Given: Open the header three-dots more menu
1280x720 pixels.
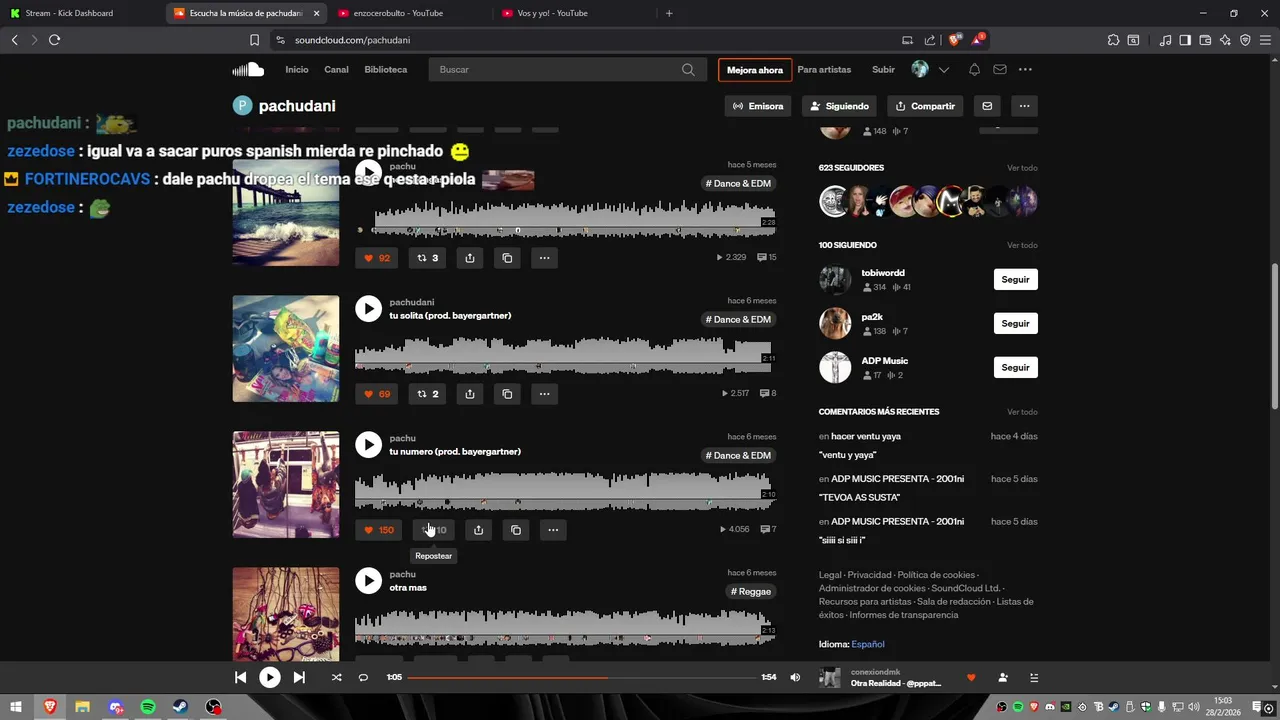Looking at the screenshot, I should point(1025,69).
